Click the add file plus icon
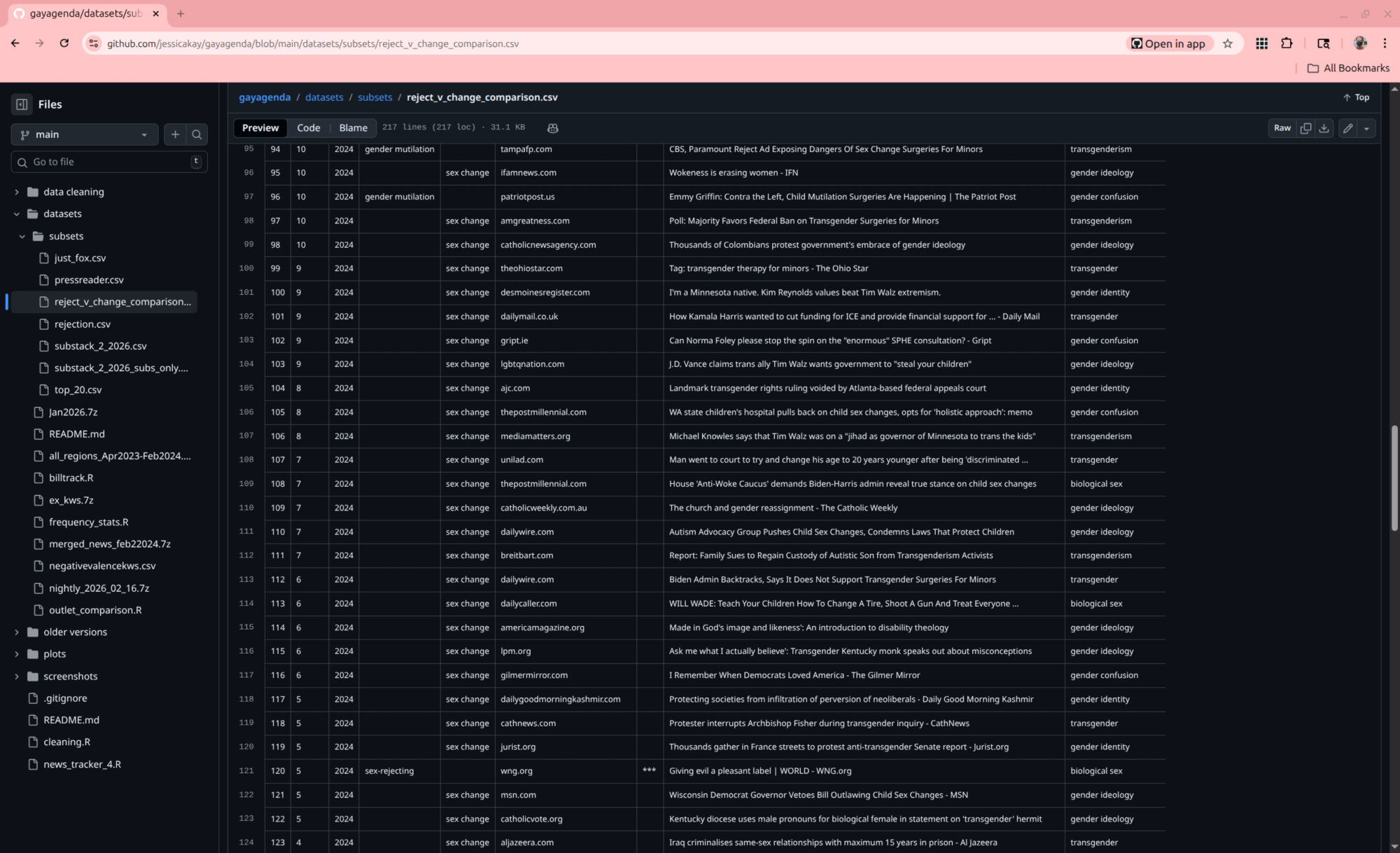The width and height of the screenshot is (1400, 853). tap(175, 134)
